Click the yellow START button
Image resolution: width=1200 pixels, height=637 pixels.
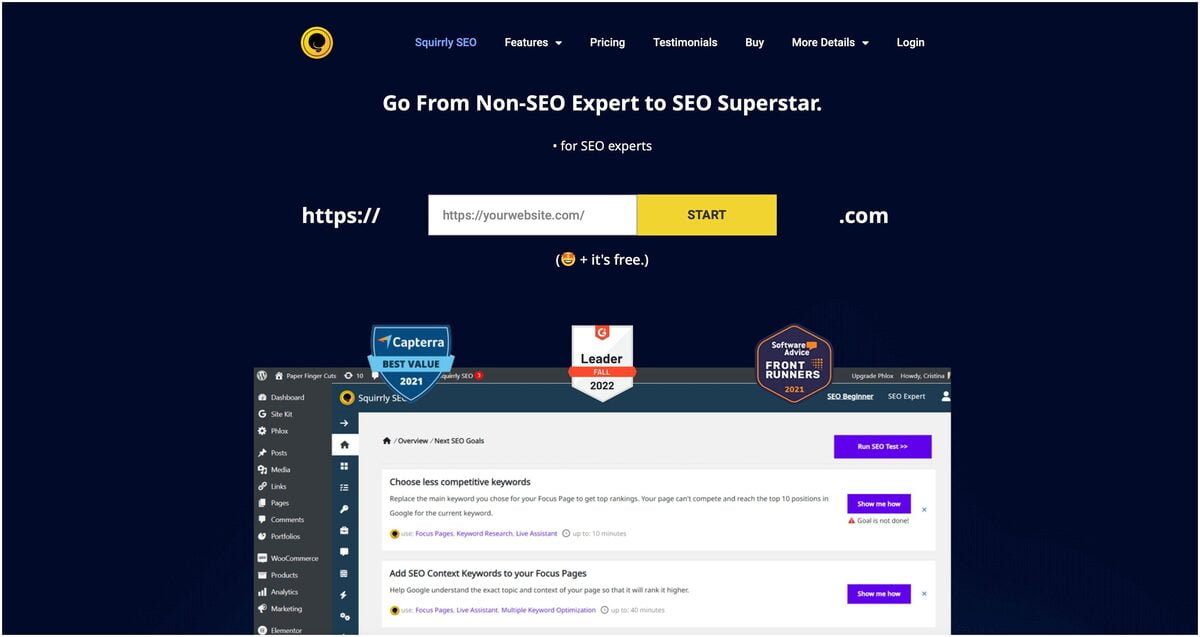[x=707, y=215]
